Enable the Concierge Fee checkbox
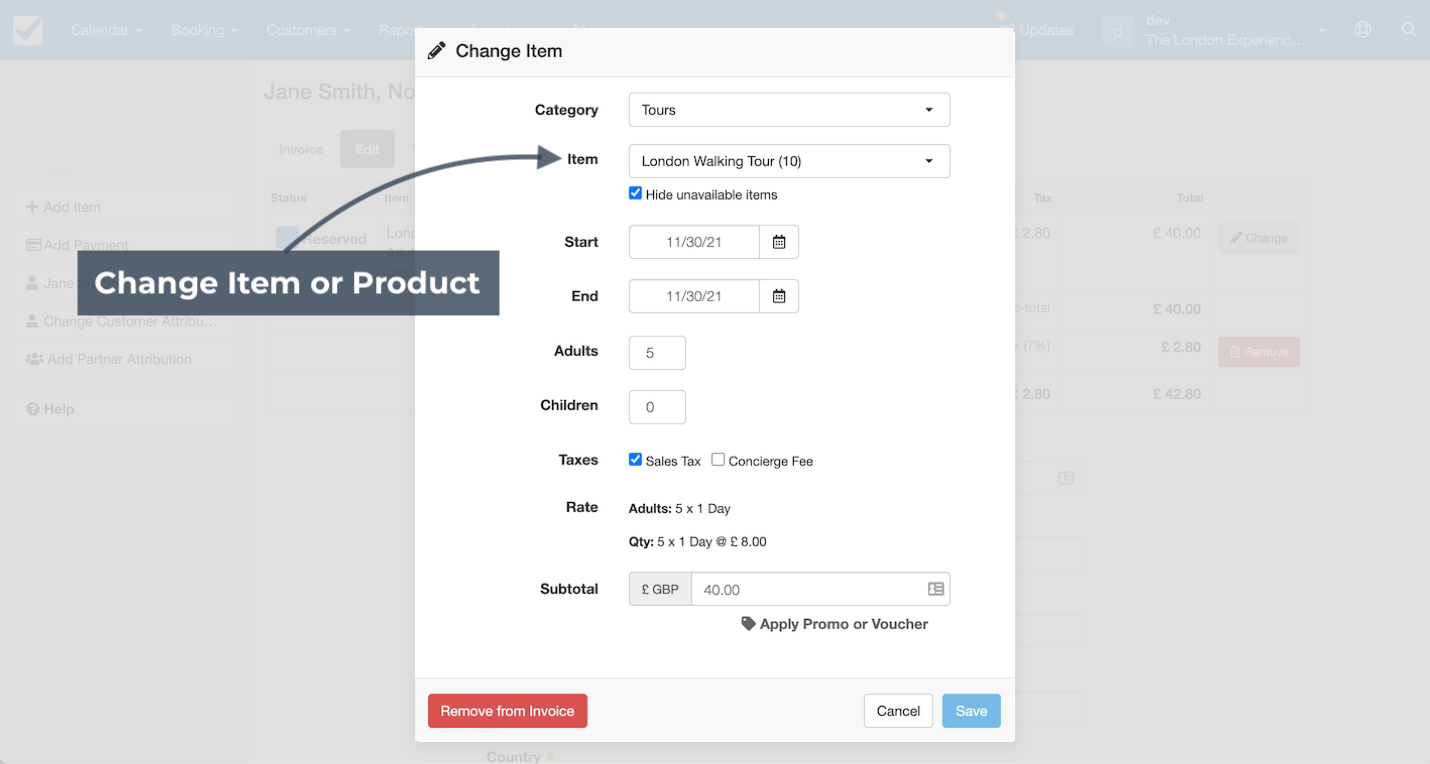 point(718,459)
